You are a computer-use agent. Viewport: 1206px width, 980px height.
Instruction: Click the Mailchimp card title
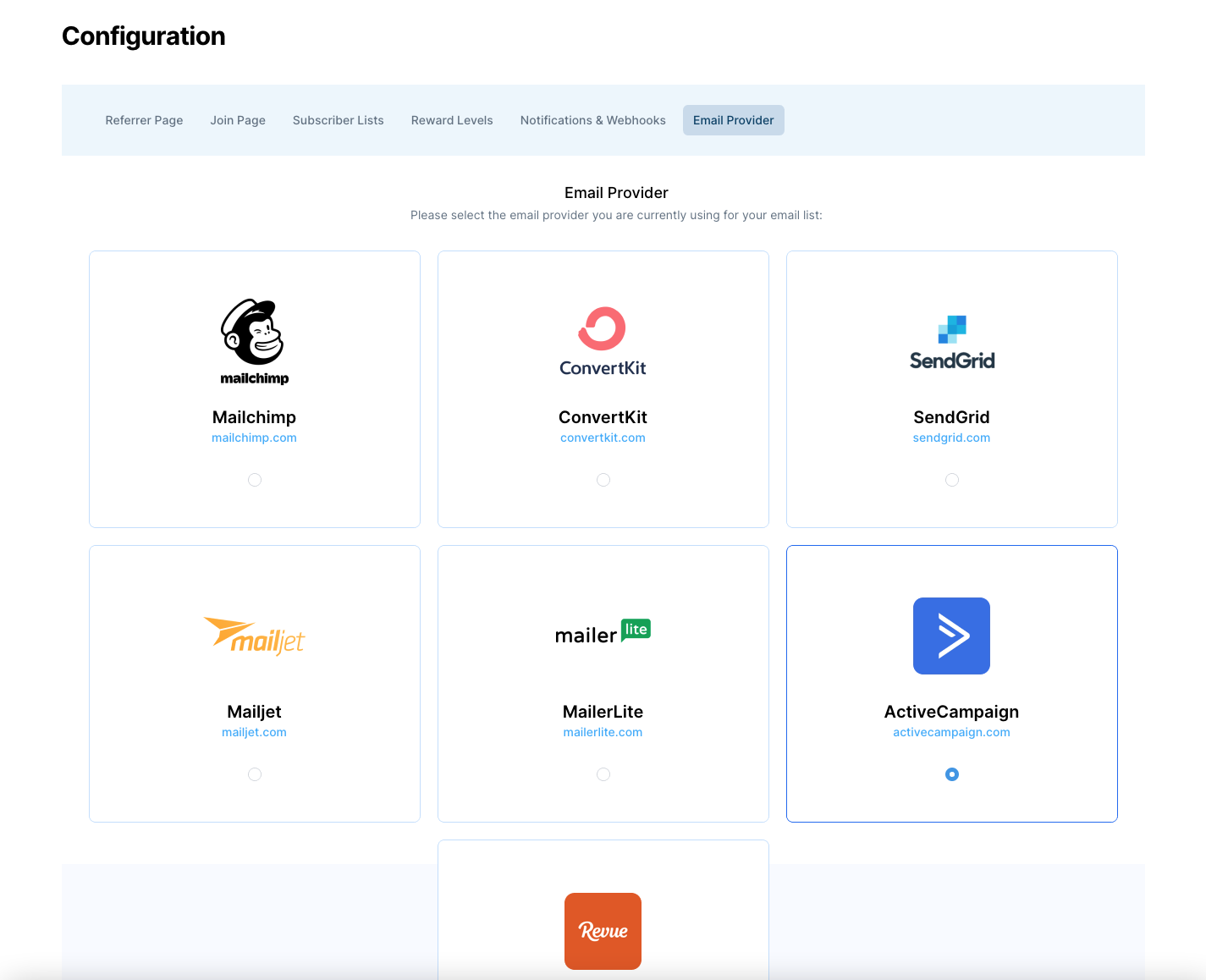(254, 417)
